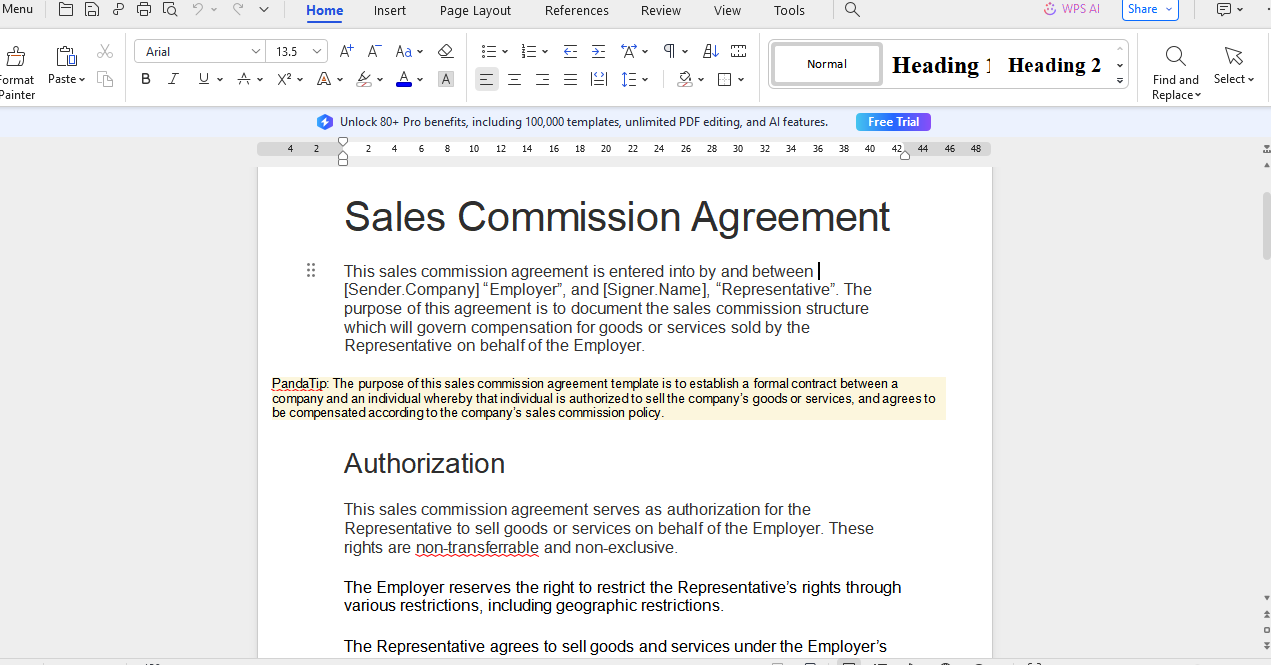Increase font size with A+ icon
The image size is (1271, 665).
click(x=347, y=51)
